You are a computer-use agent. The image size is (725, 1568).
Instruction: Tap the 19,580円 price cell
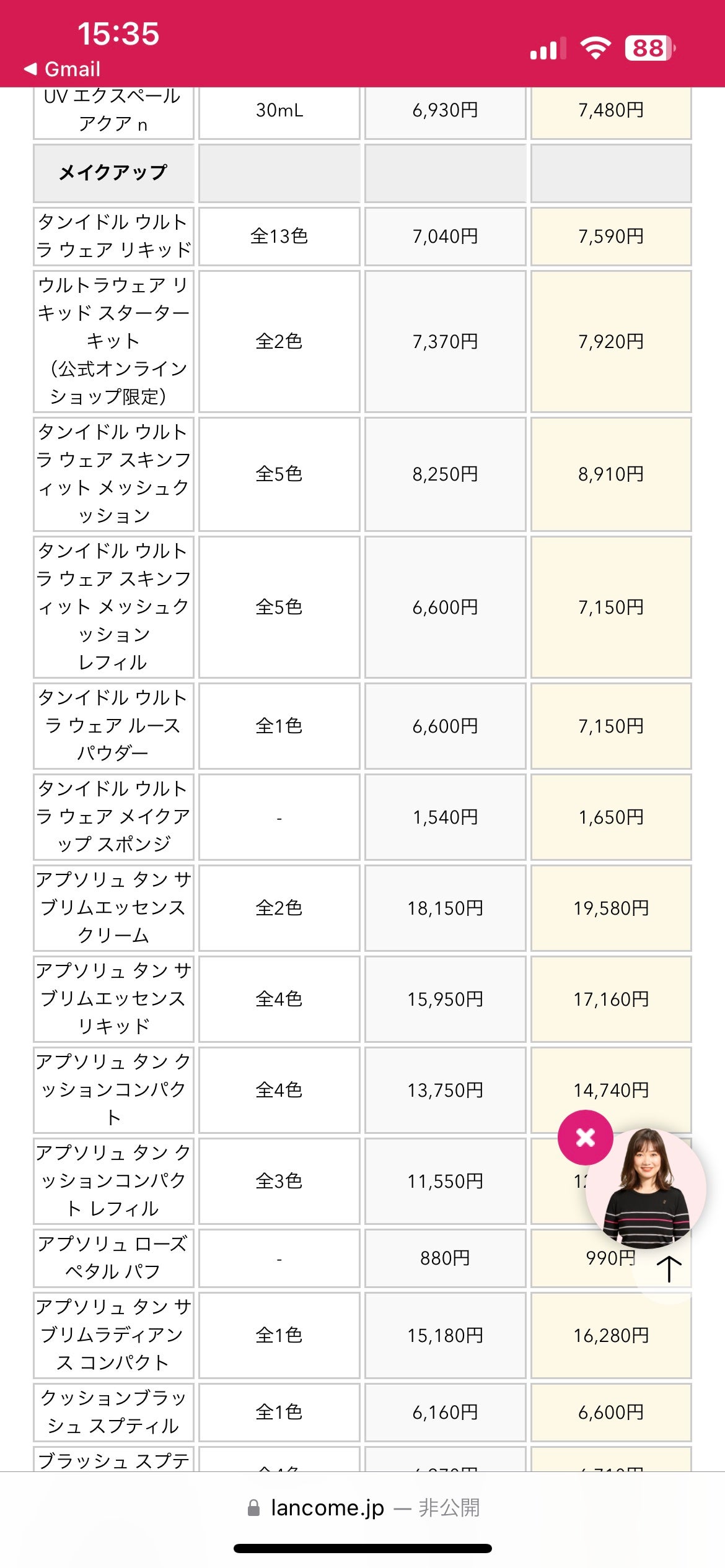tap(611, 908)
